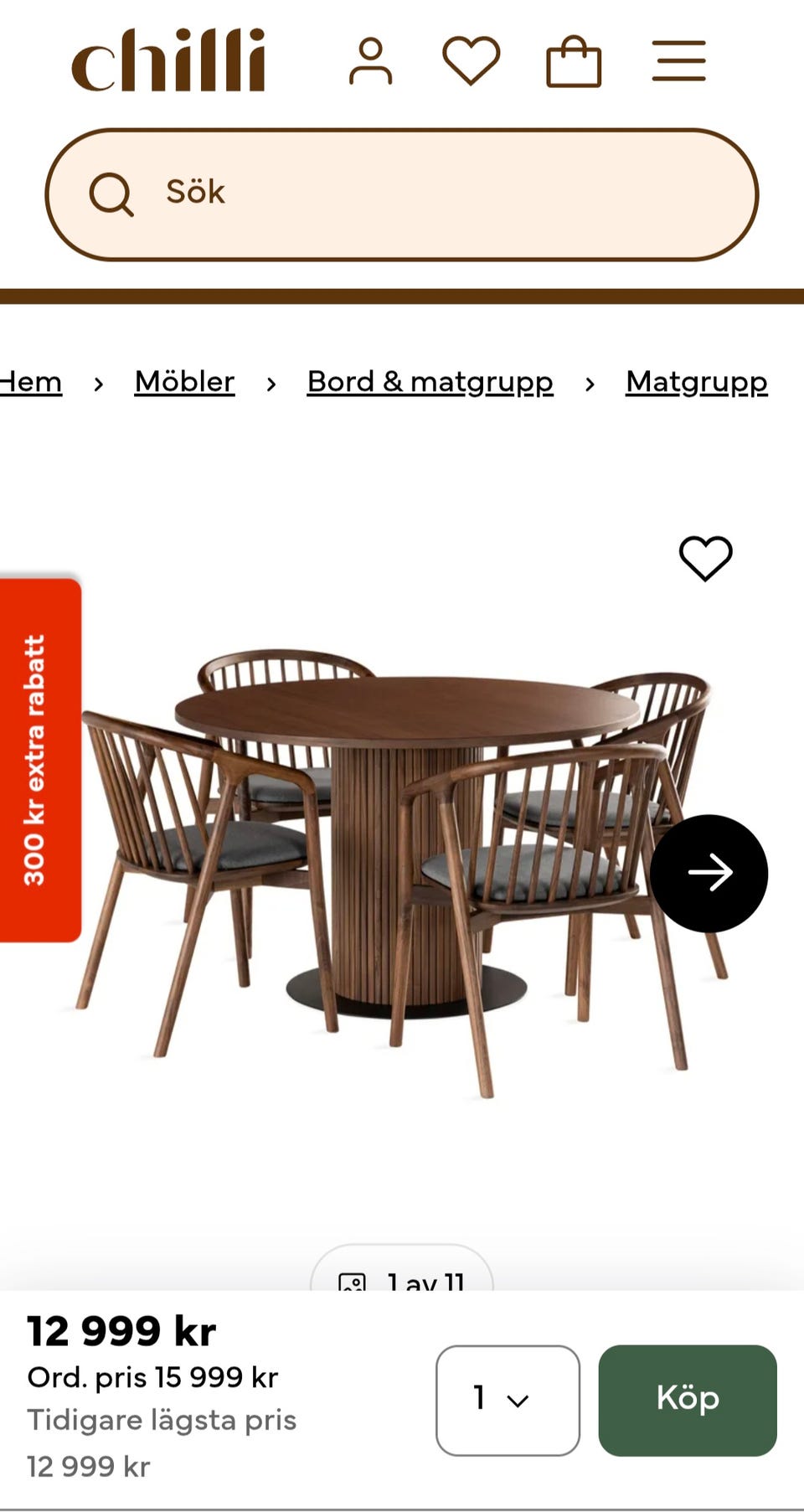The width and height of the screenshot is (804, 1512).
Task: Add product to favorites with heart
Action: click(x=705, y=558)
